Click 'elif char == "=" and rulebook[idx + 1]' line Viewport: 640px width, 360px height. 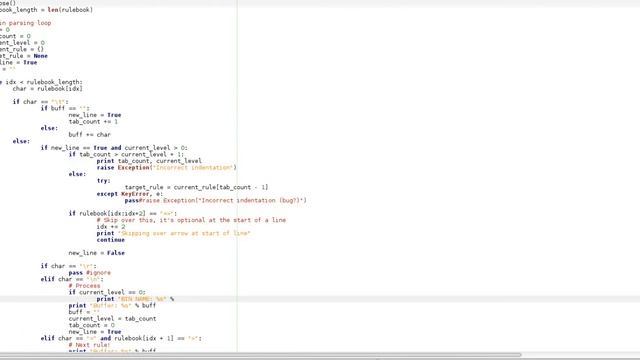[x=121, y=338]
